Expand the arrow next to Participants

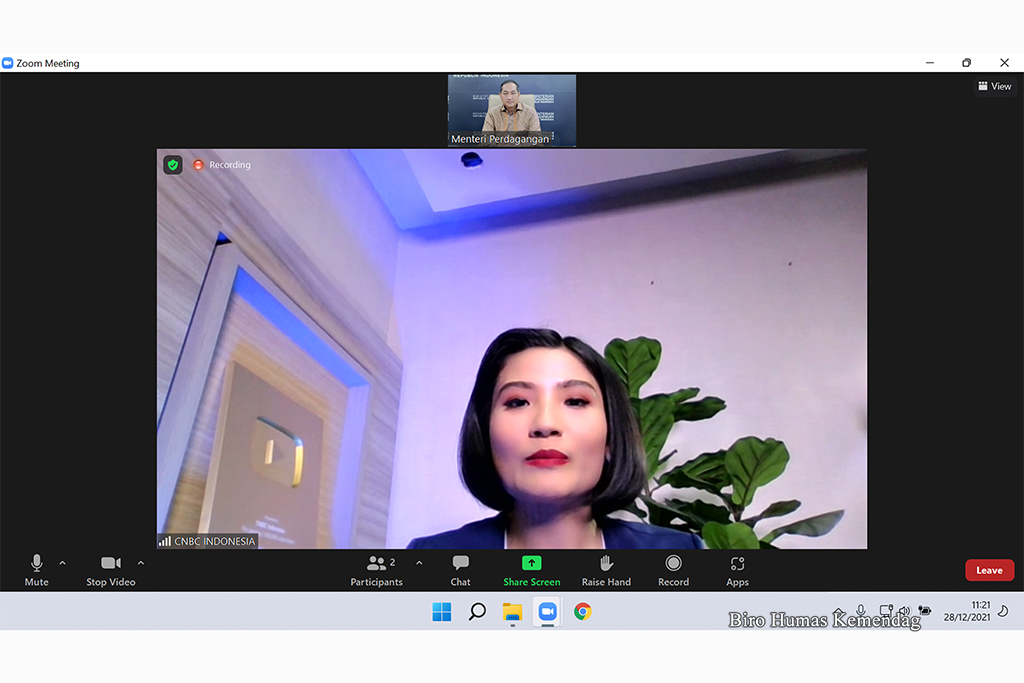point(418,563)
